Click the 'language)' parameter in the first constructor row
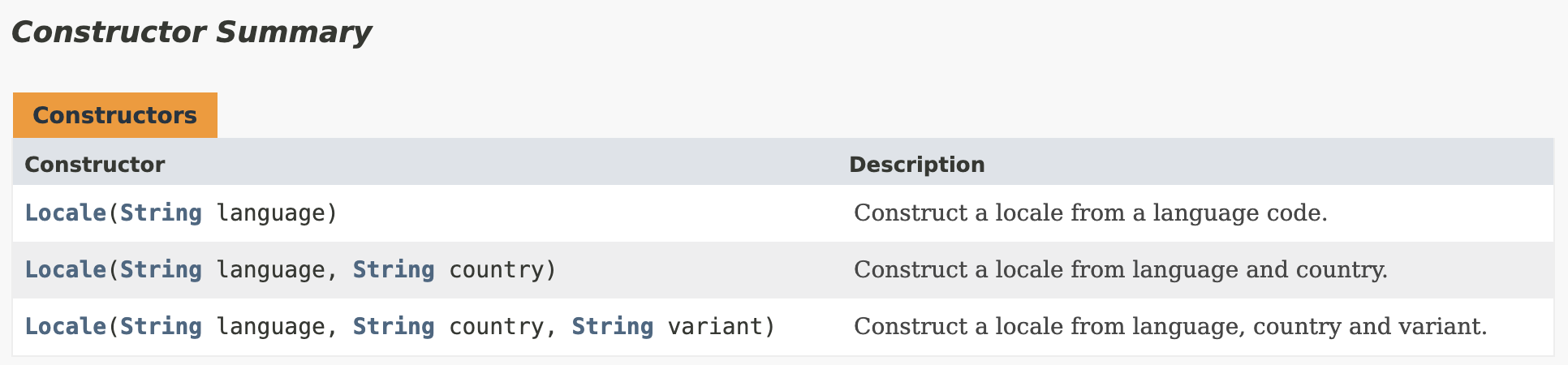The height and width of the screenshot is (365, 1568). point(277,213)
